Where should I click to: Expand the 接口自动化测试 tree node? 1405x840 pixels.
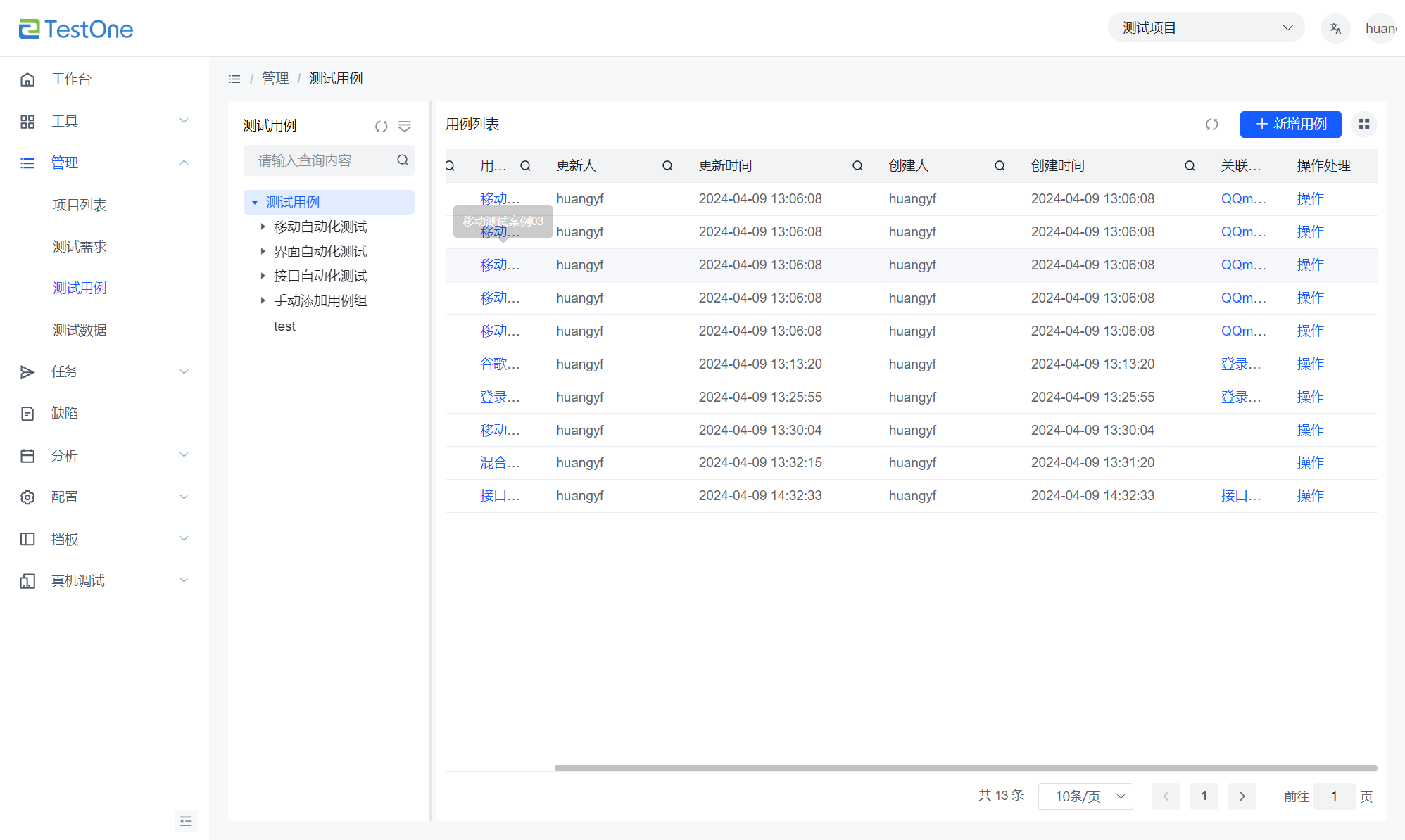tap(263, 276)
